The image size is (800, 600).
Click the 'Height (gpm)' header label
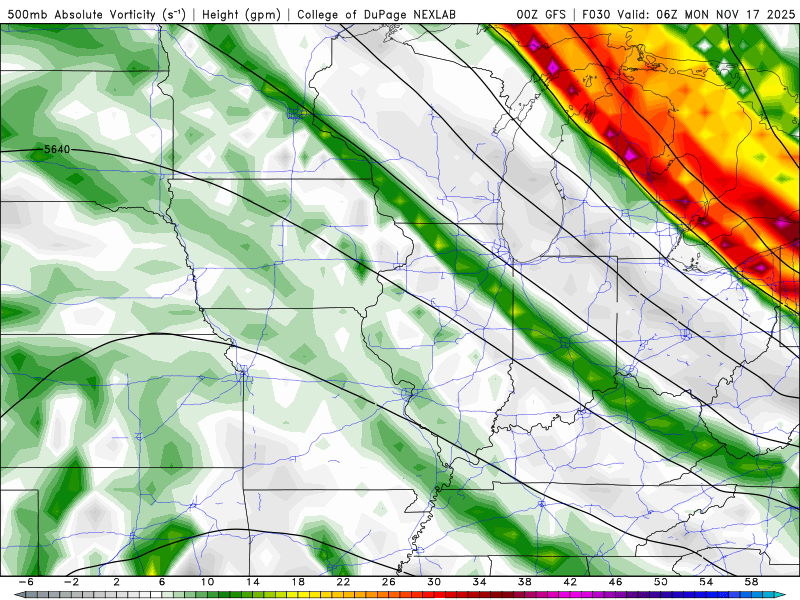pos(241,15)
